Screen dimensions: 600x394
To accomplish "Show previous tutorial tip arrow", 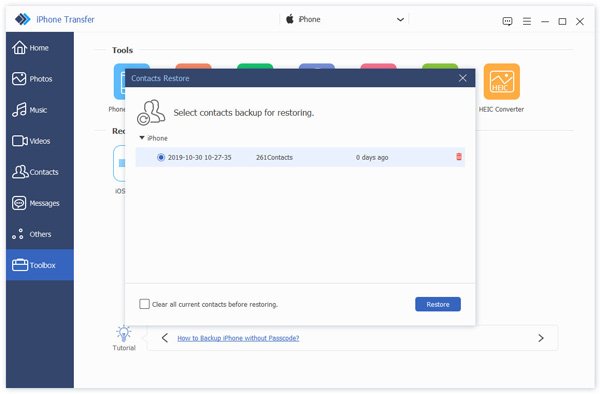I will (x=165, y=338).
